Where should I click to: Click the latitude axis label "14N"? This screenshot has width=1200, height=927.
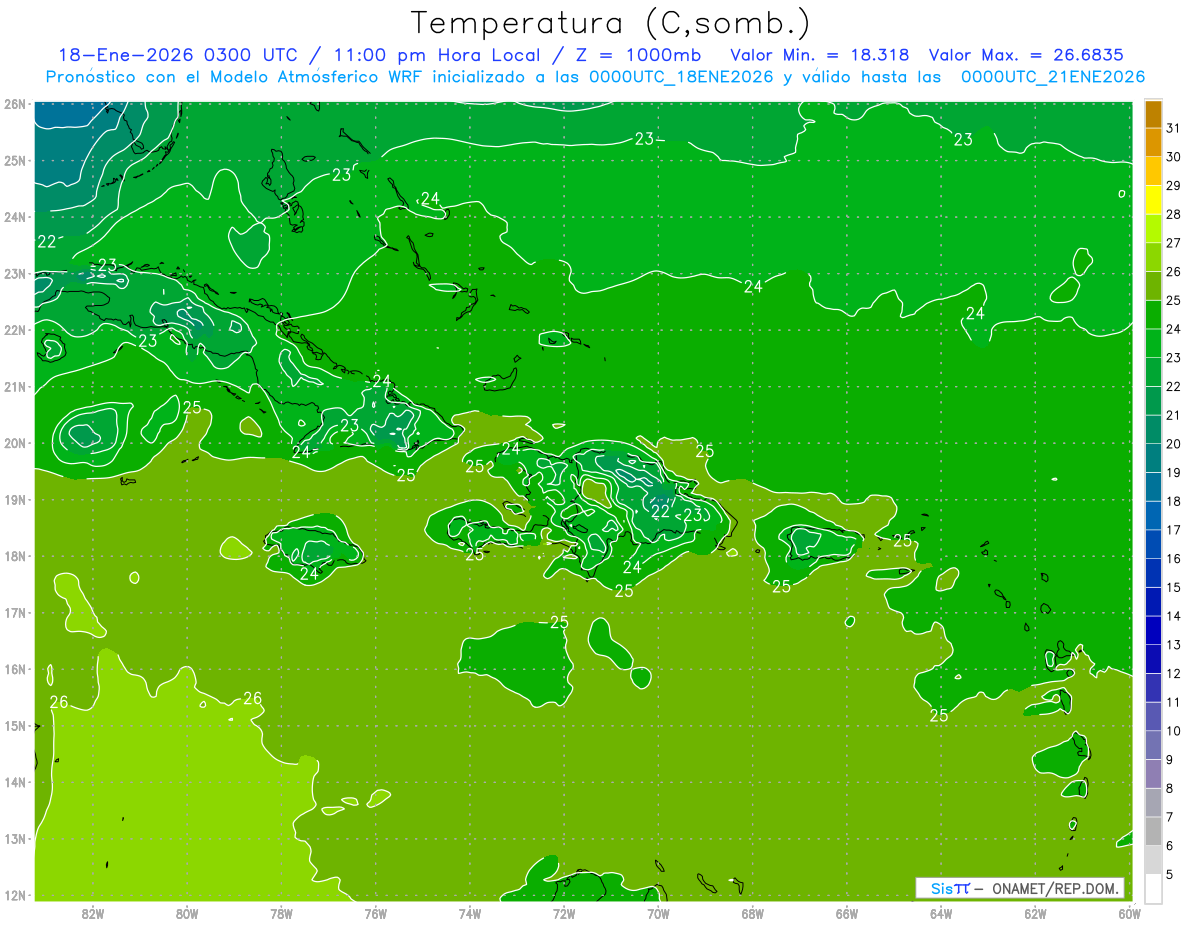[15, 782]
